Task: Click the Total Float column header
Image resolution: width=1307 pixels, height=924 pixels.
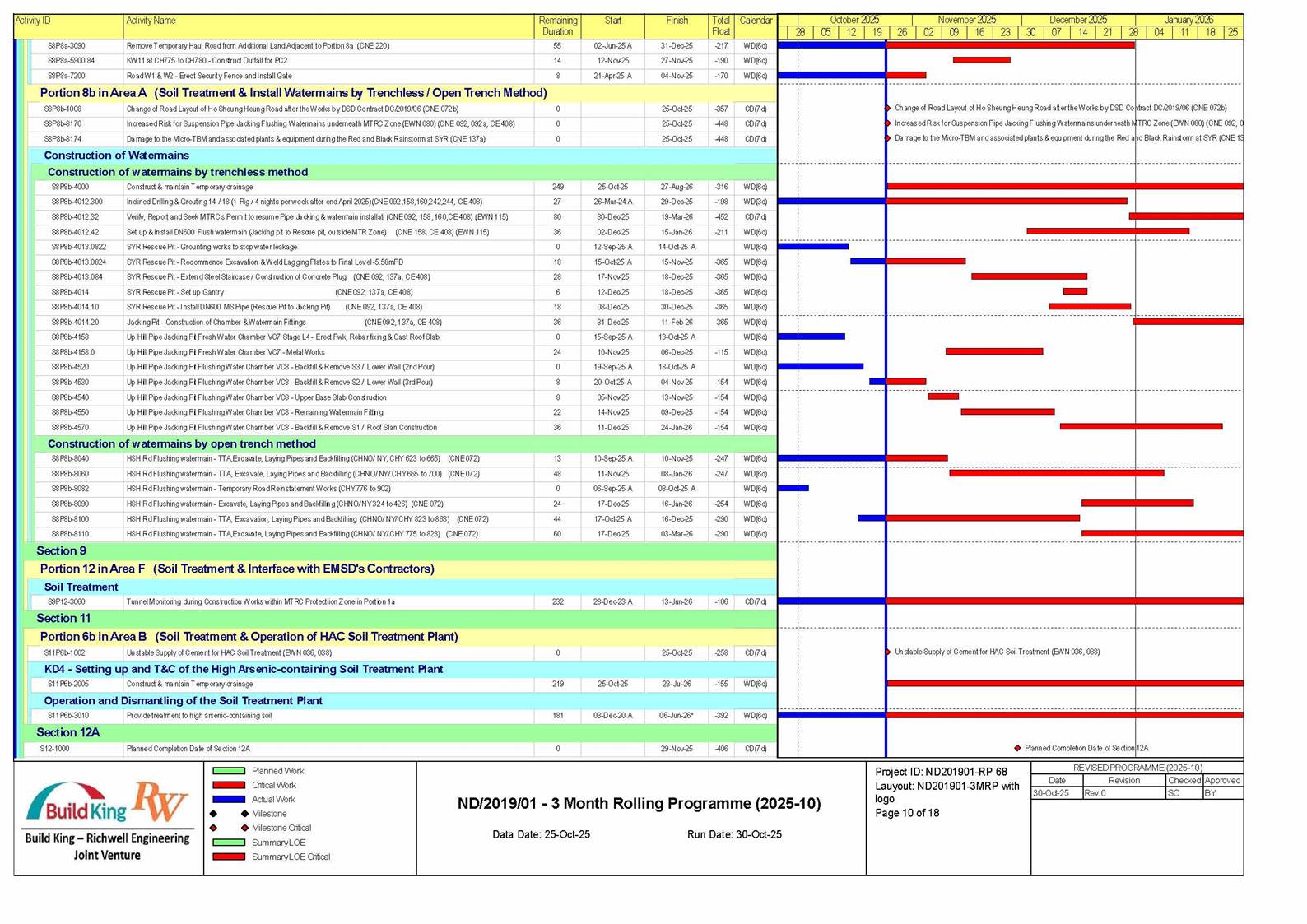Action: (x=720, y=26)
